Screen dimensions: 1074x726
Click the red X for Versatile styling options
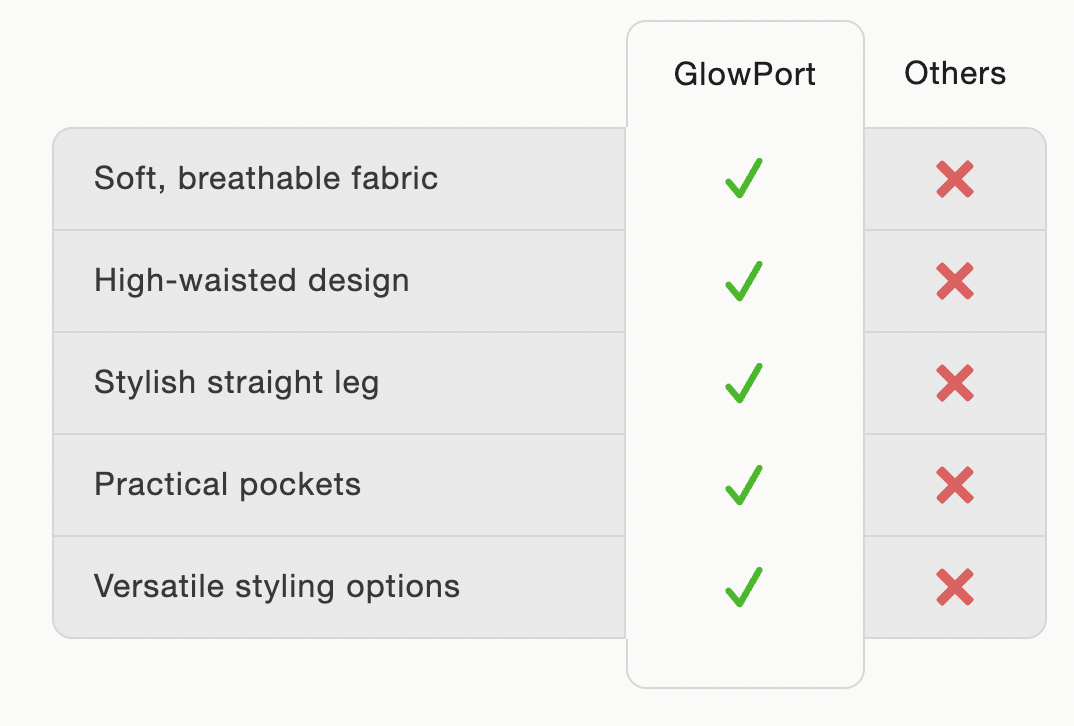955,588
